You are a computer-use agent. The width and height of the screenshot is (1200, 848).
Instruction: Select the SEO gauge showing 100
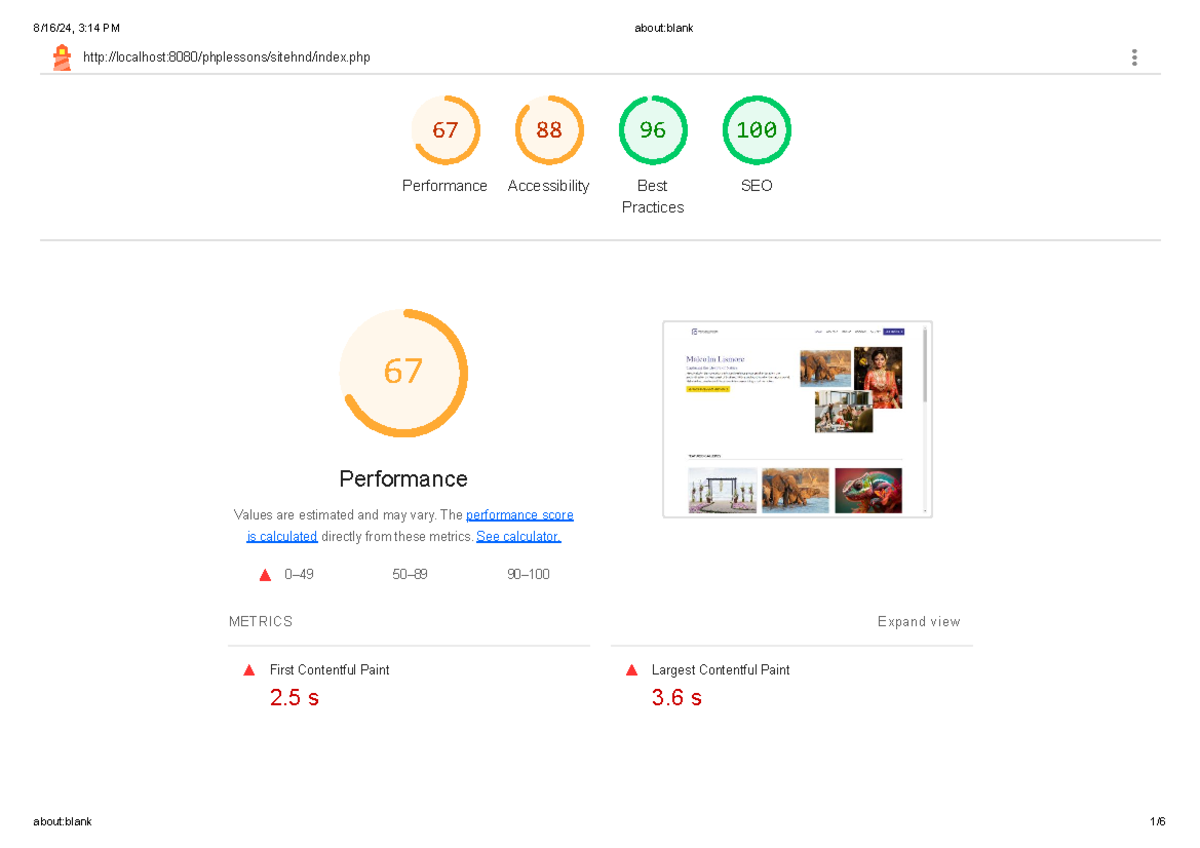757,130
